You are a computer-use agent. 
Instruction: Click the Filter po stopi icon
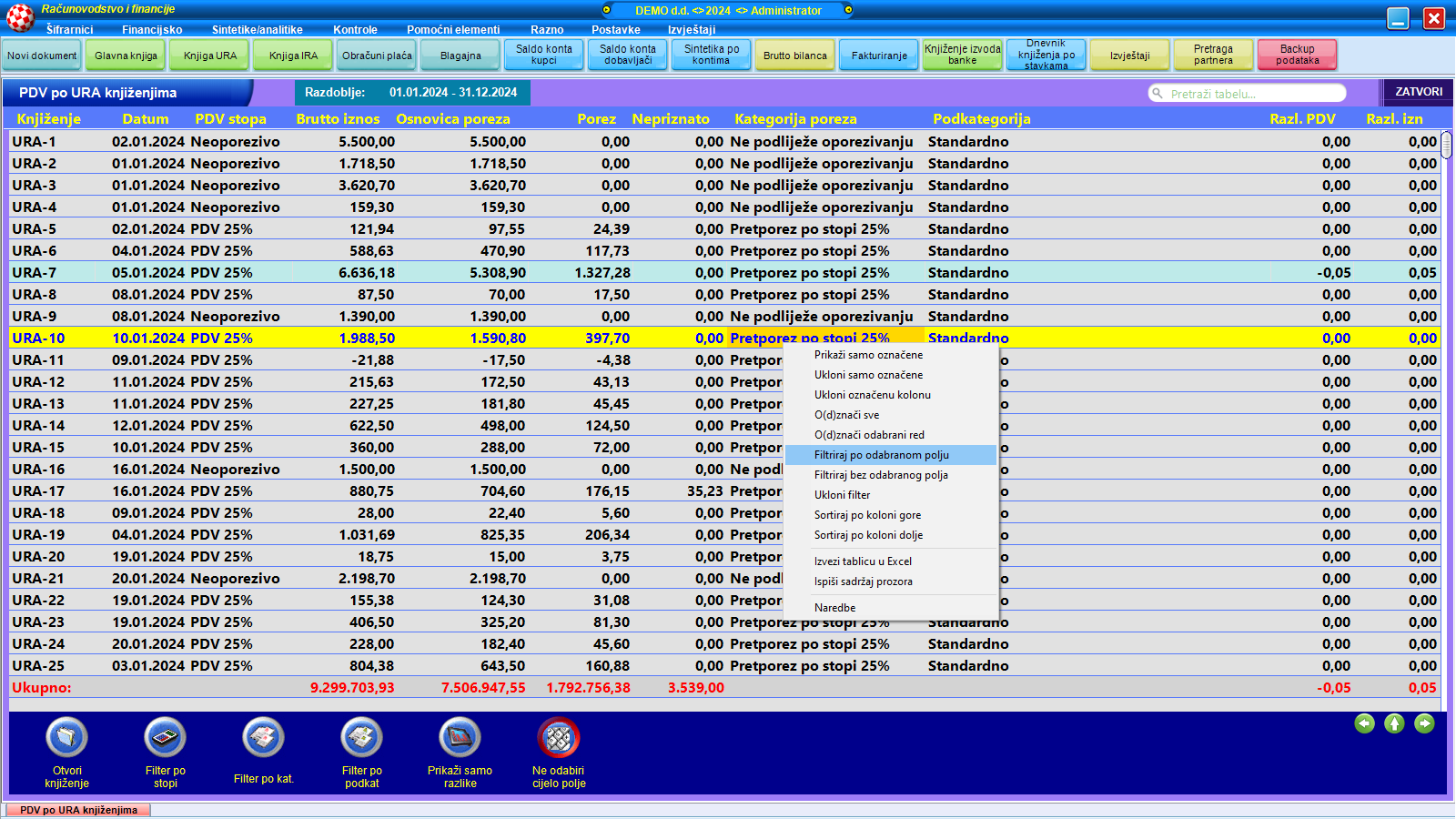(165, 738)
